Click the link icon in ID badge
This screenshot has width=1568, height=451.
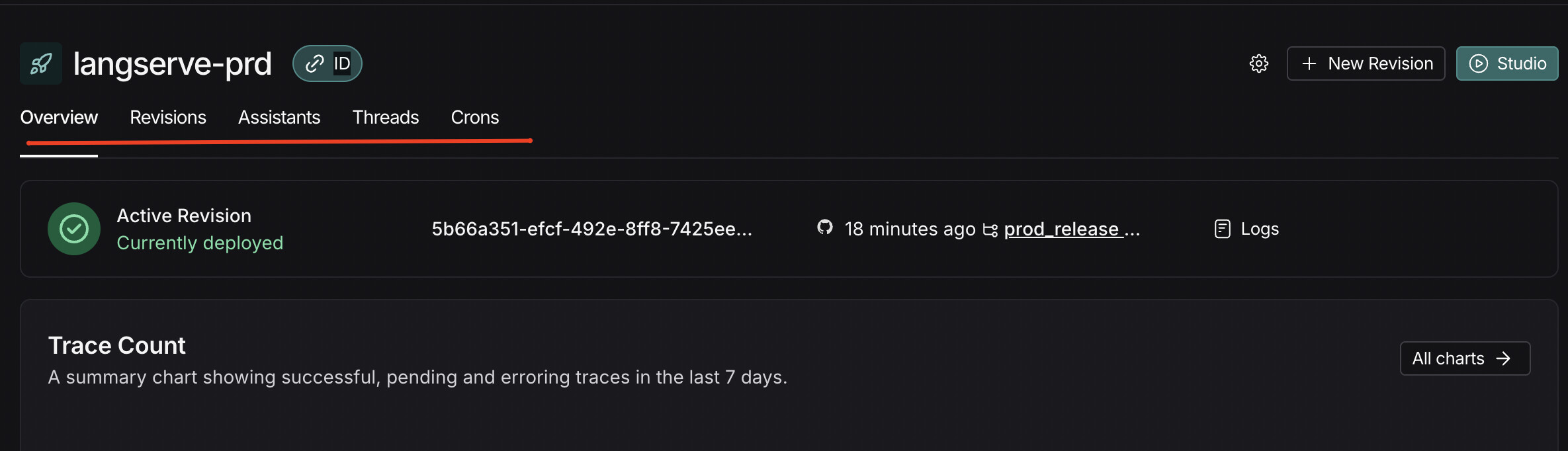[x=314, y=63]
